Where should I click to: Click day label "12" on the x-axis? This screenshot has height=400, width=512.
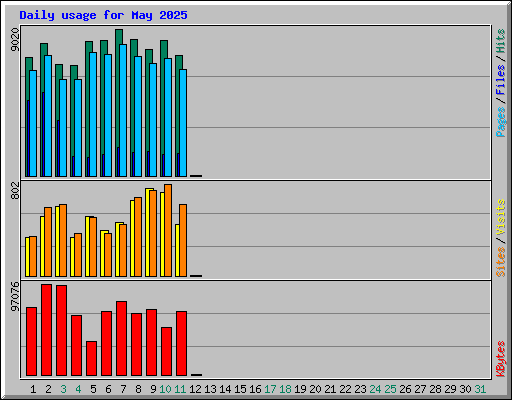(195, 389)
